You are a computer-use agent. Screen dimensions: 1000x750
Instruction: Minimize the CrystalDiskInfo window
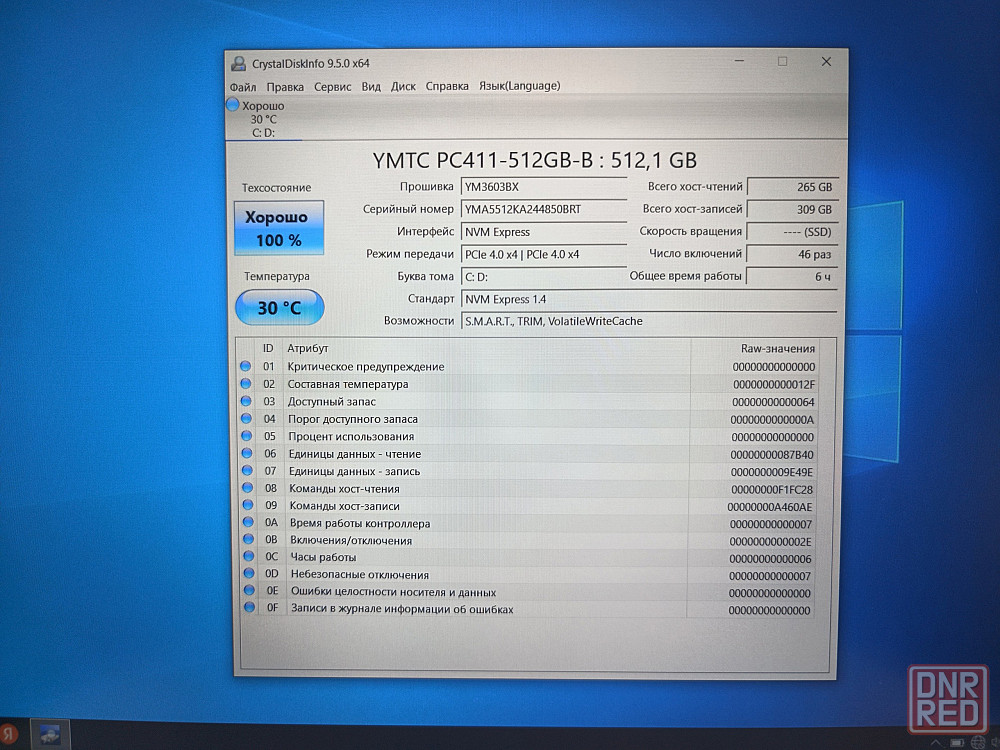point(739,61)
